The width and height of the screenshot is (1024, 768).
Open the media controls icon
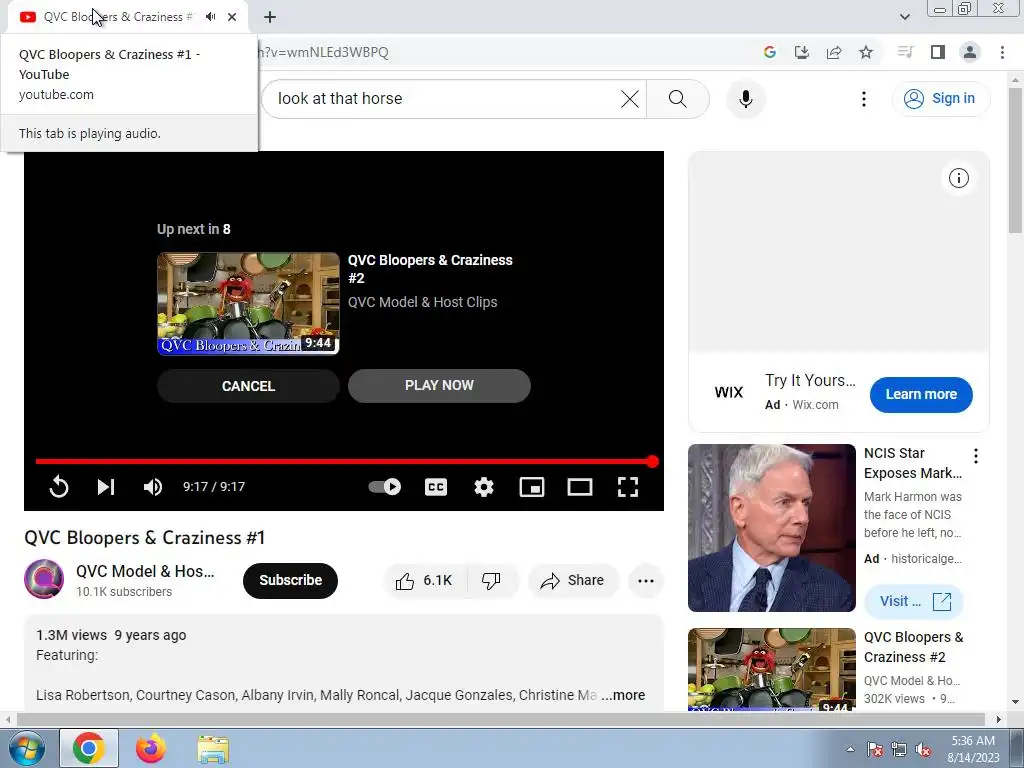tap(905, 52)
